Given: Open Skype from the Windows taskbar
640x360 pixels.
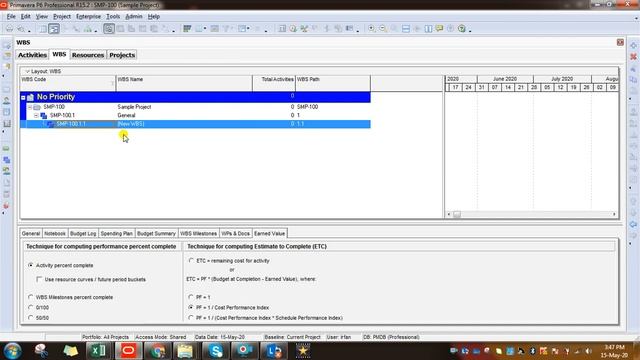Looking at the screenshot, I should 216,351.
